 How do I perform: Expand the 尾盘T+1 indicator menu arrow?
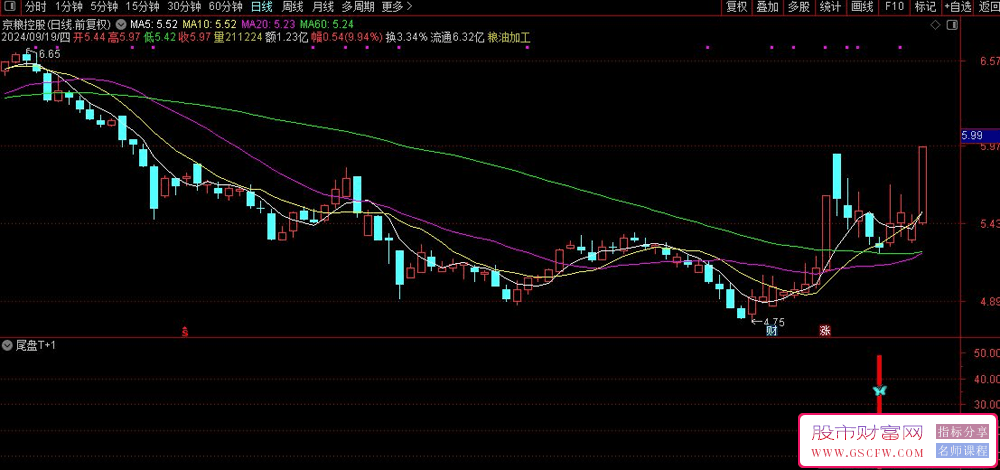coord(7,346)
